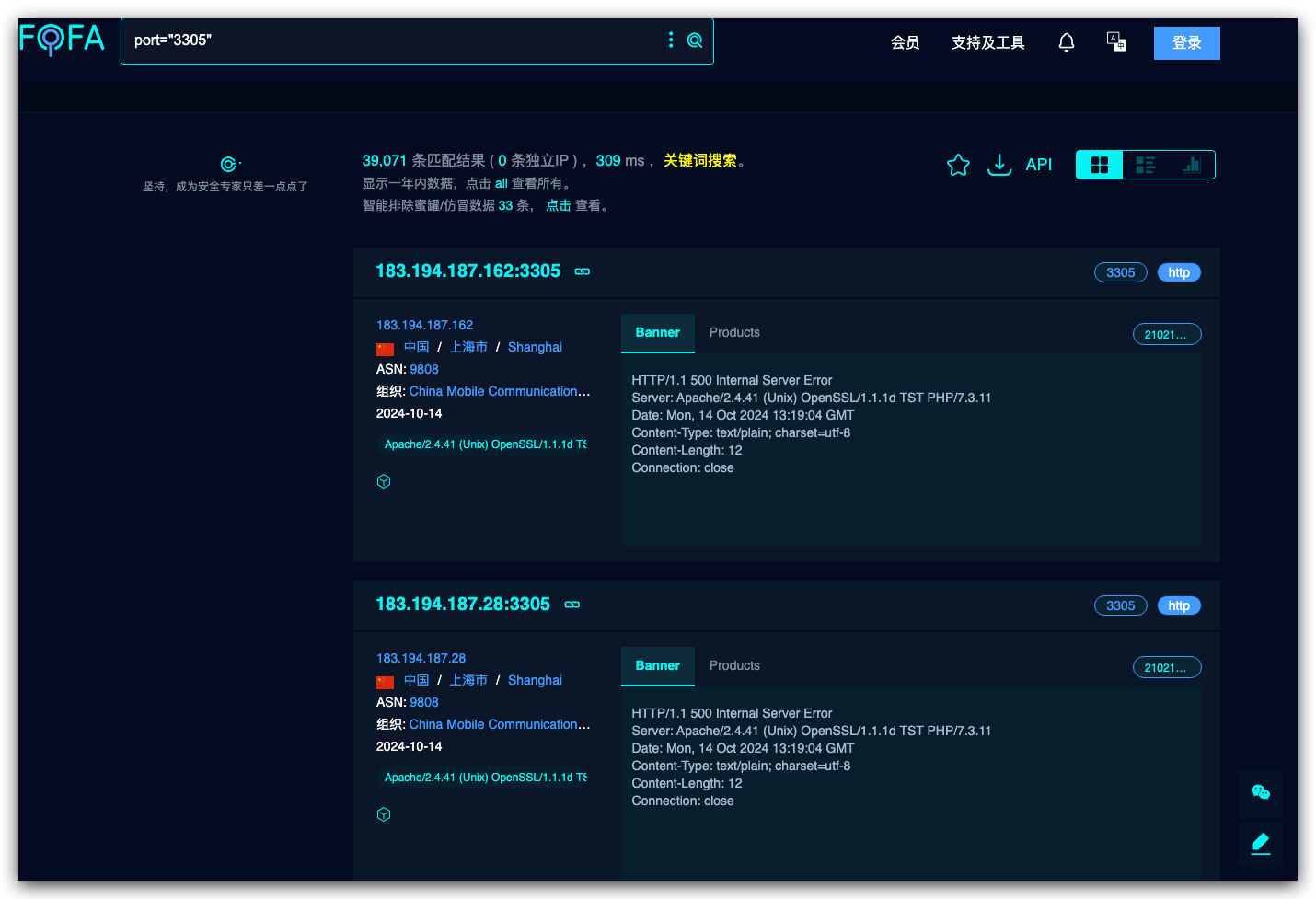Click China flag in 183.194.187.162 result
Screen dimensions: 1316x899
[x=385, y=349]
